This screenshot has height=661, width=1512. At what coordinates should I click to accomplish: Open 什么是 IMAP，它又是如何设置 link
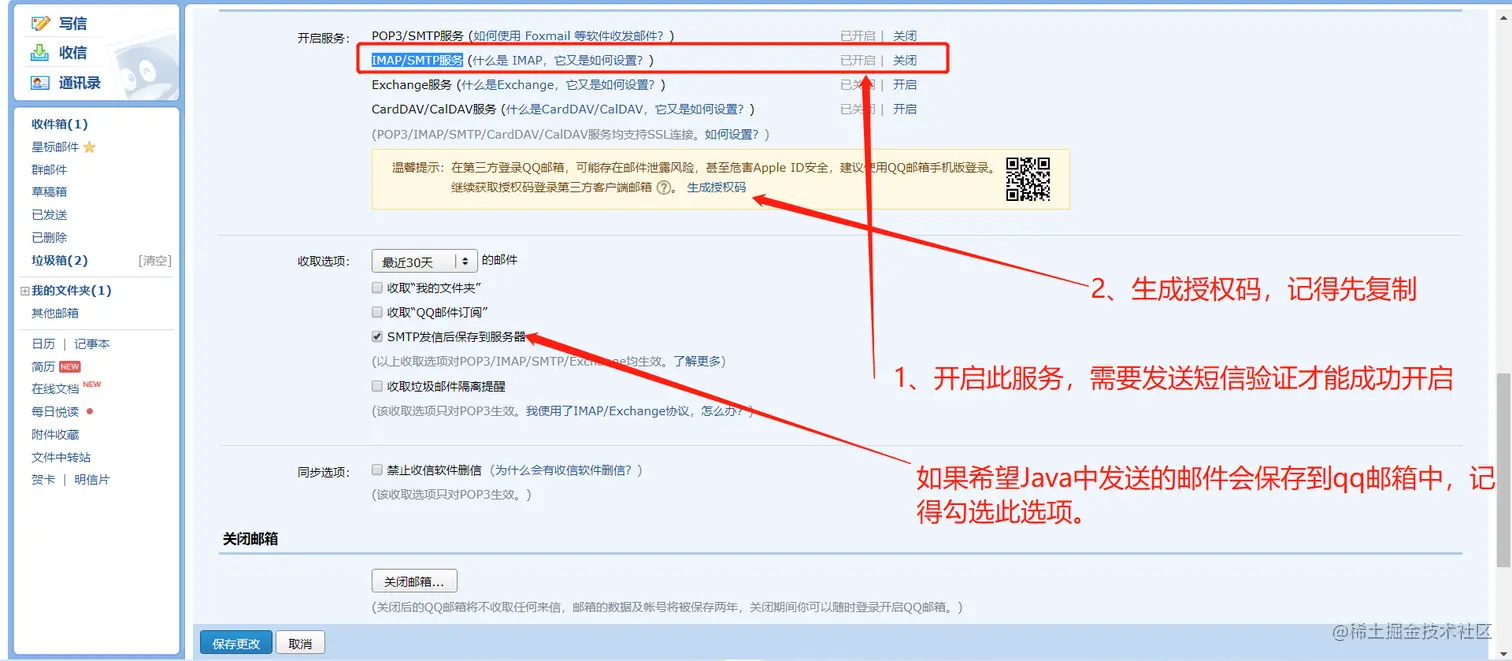tap(558, 60)
